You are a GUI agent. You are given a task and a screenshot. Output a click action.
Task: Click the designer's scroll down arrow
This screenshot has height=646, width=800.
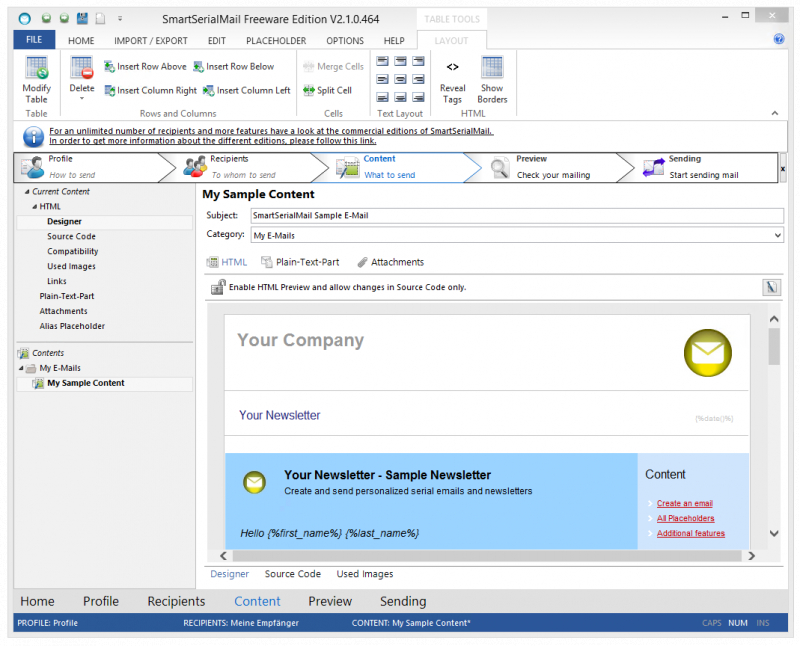tap(774, 534)
